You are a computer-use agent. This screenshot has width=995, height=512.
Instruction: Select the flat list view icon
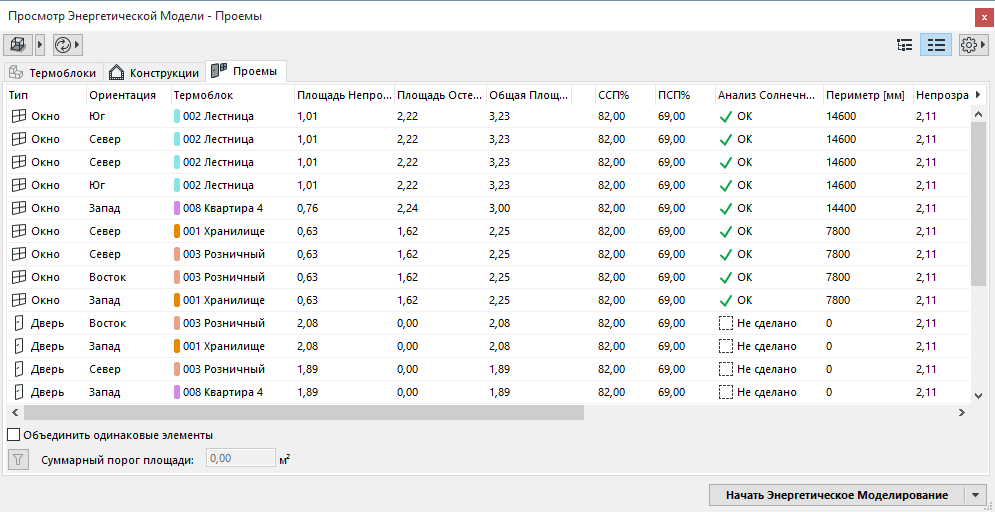click(936, 45)
